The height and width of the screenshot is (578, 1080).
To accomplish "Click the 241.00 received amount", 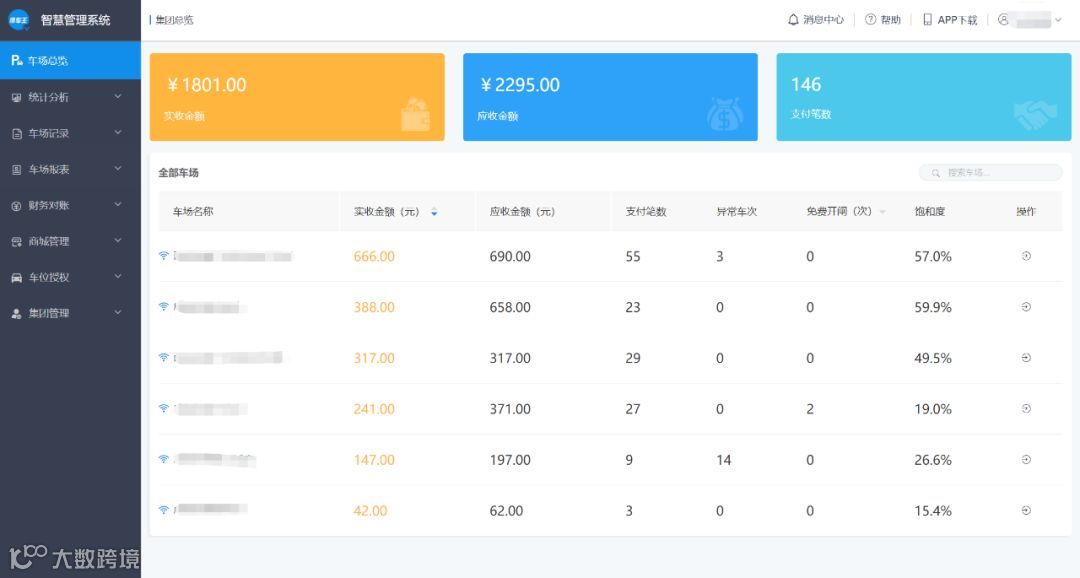I will [x=374, y=409].
